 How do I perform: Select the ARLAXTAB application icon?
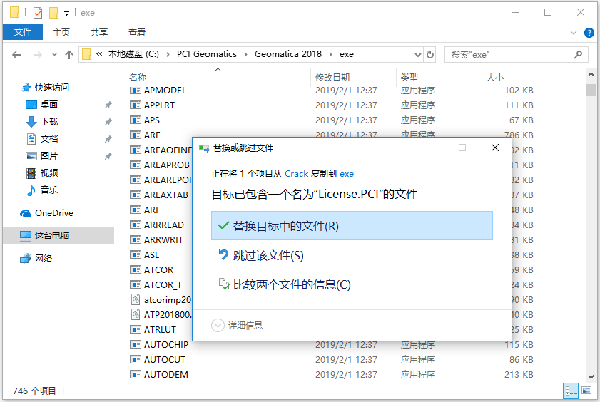pos(135,195)
